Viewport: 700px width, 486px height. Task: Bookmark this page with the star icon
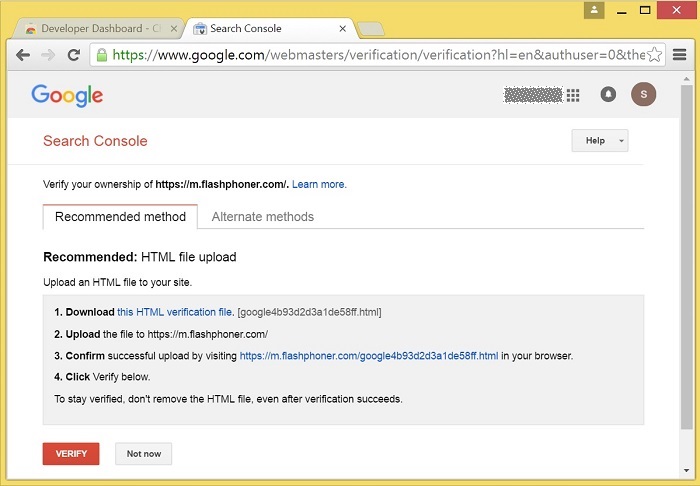point(655,55)
